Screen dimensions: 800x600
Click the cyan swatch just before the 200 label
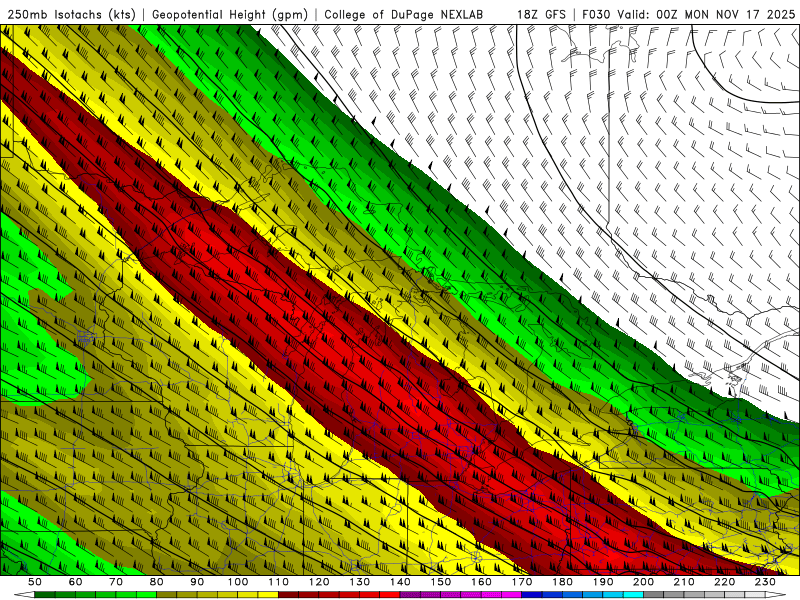point(633,595)
